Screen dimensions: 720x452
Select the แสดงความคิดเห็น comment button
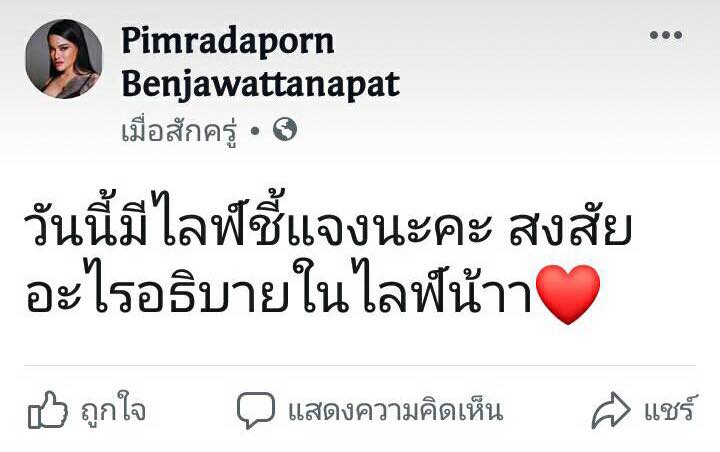(x=395, y=410)
